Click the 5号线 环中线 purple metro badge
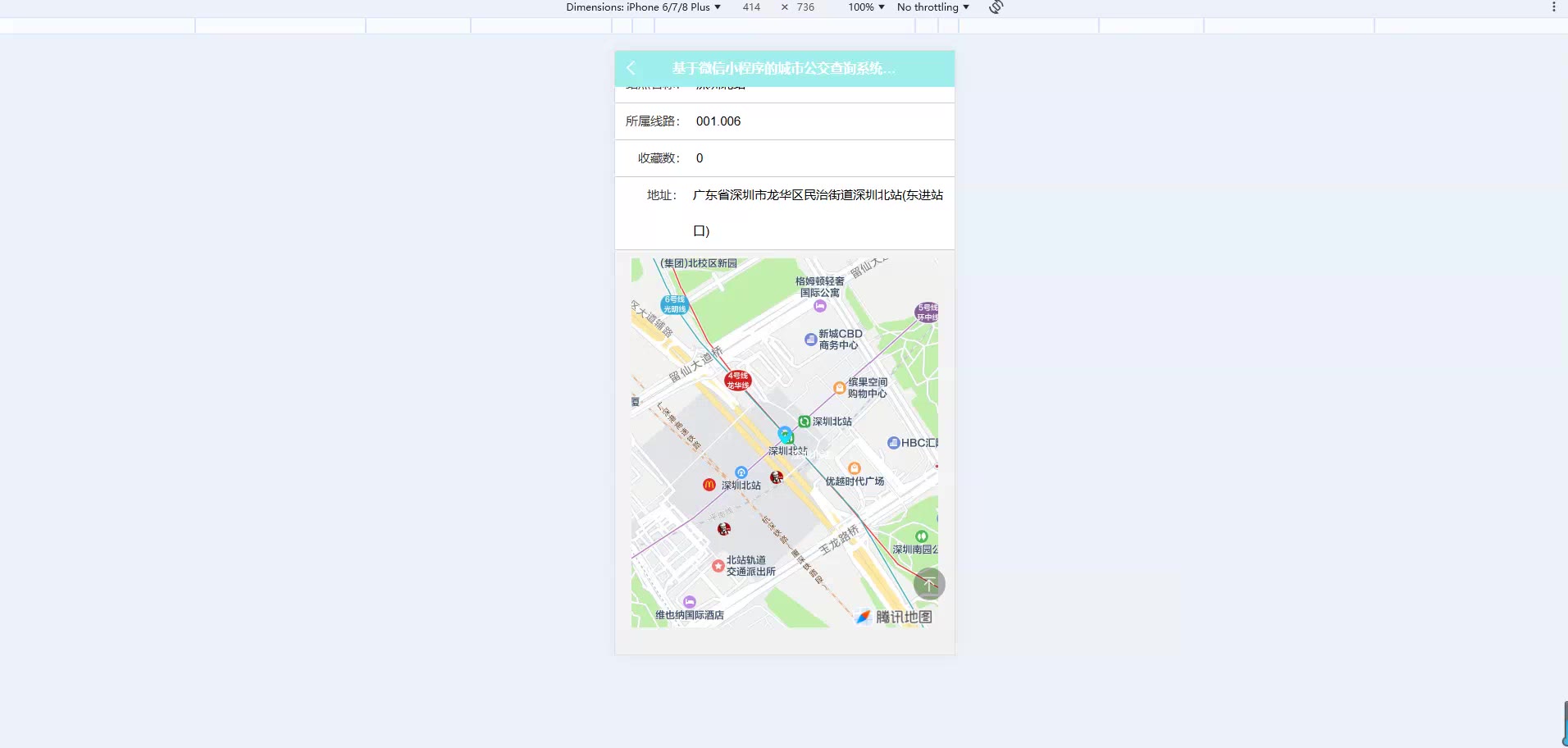This screenshot has width=1568, height=748. [x=927, y=312]
